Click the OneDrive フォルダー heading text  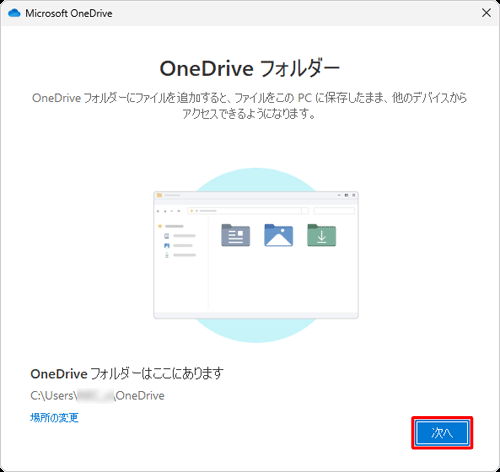click(249, 69)
